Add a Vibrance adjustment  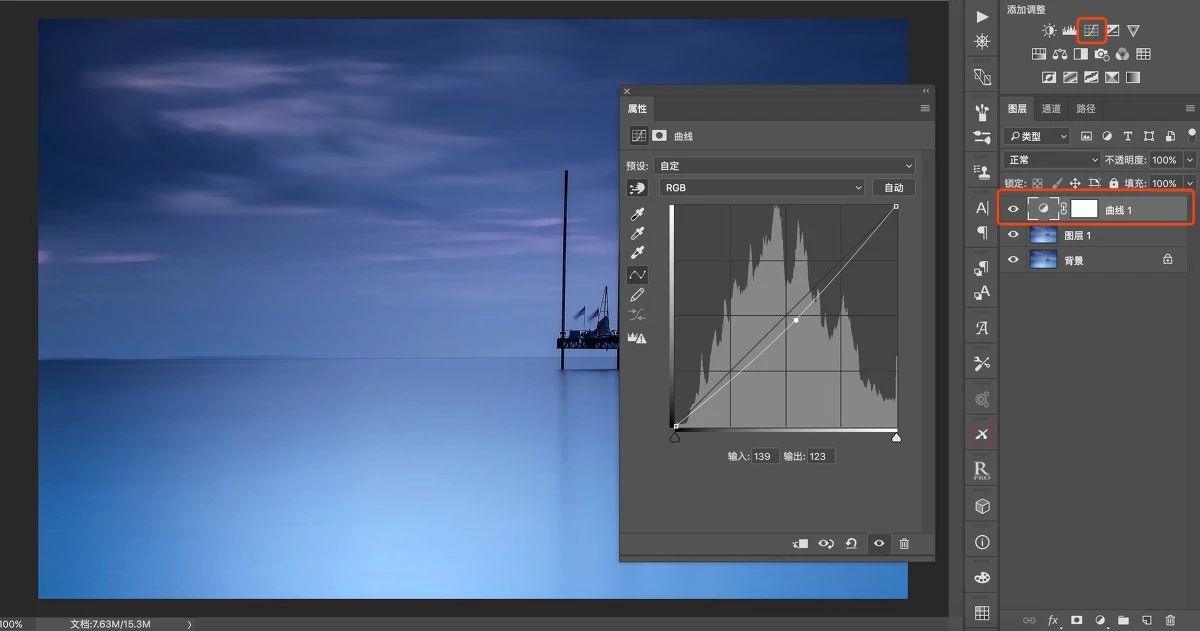(x=1133, y=31)
